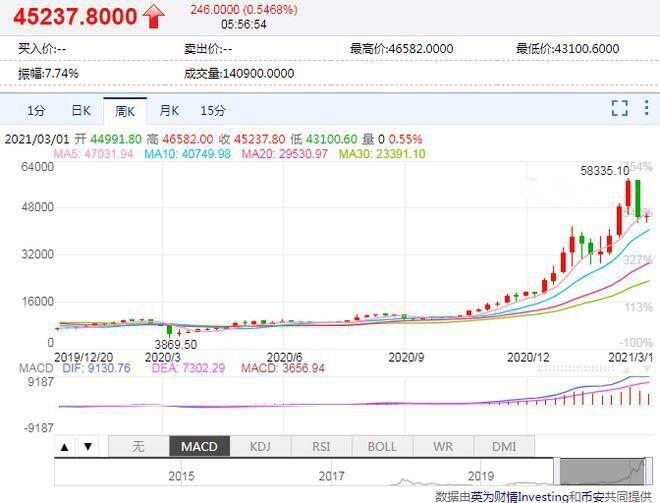Image resolution: width=660 pixels, height=503 pixels.
Task: Click the 2017 area of overview timeline
Action: pyautogui.click(x=331, y=476)
